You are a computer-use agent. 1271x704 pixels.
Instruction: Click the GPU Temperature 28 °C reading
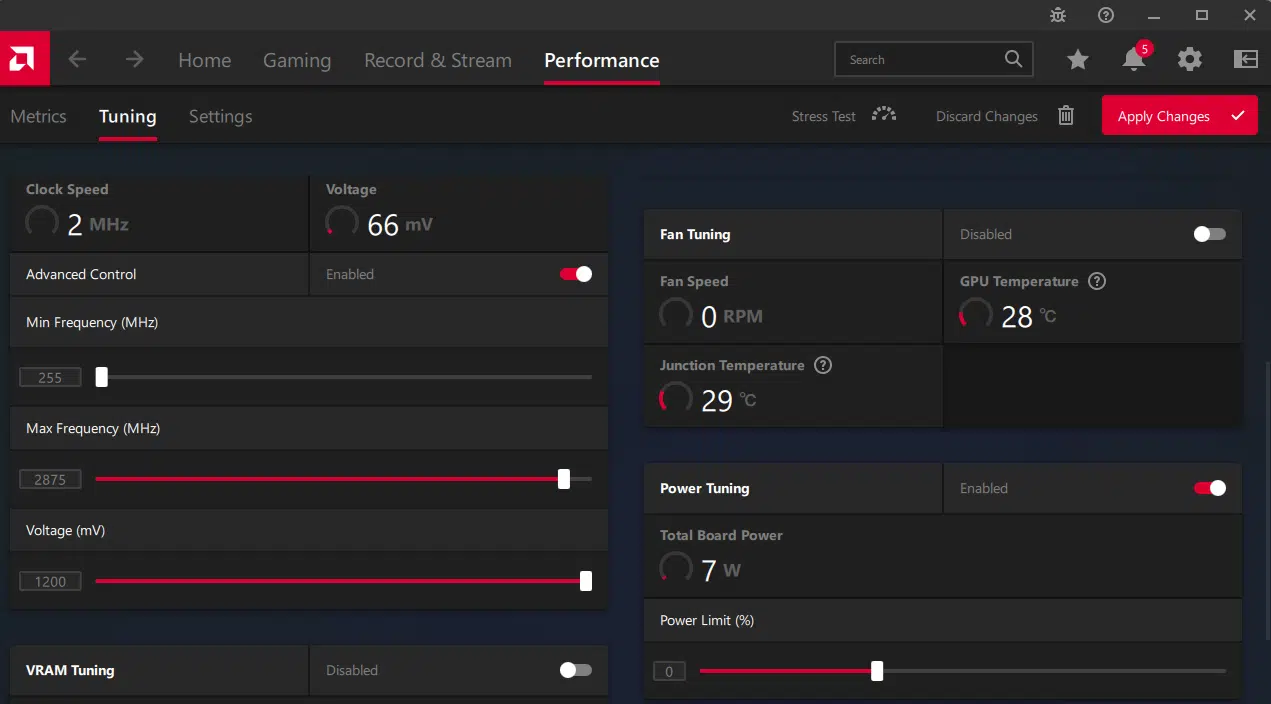[x=1028, y=317]
